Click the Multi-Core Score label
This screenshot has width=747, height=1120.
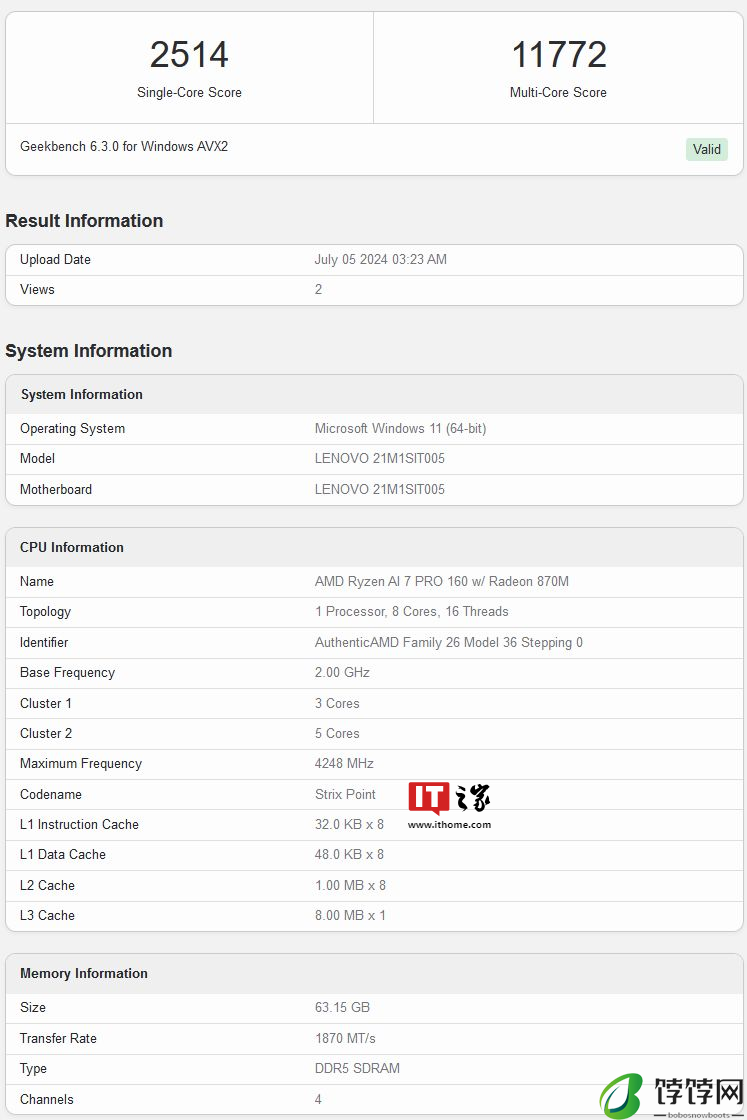[x=558, y=92]
